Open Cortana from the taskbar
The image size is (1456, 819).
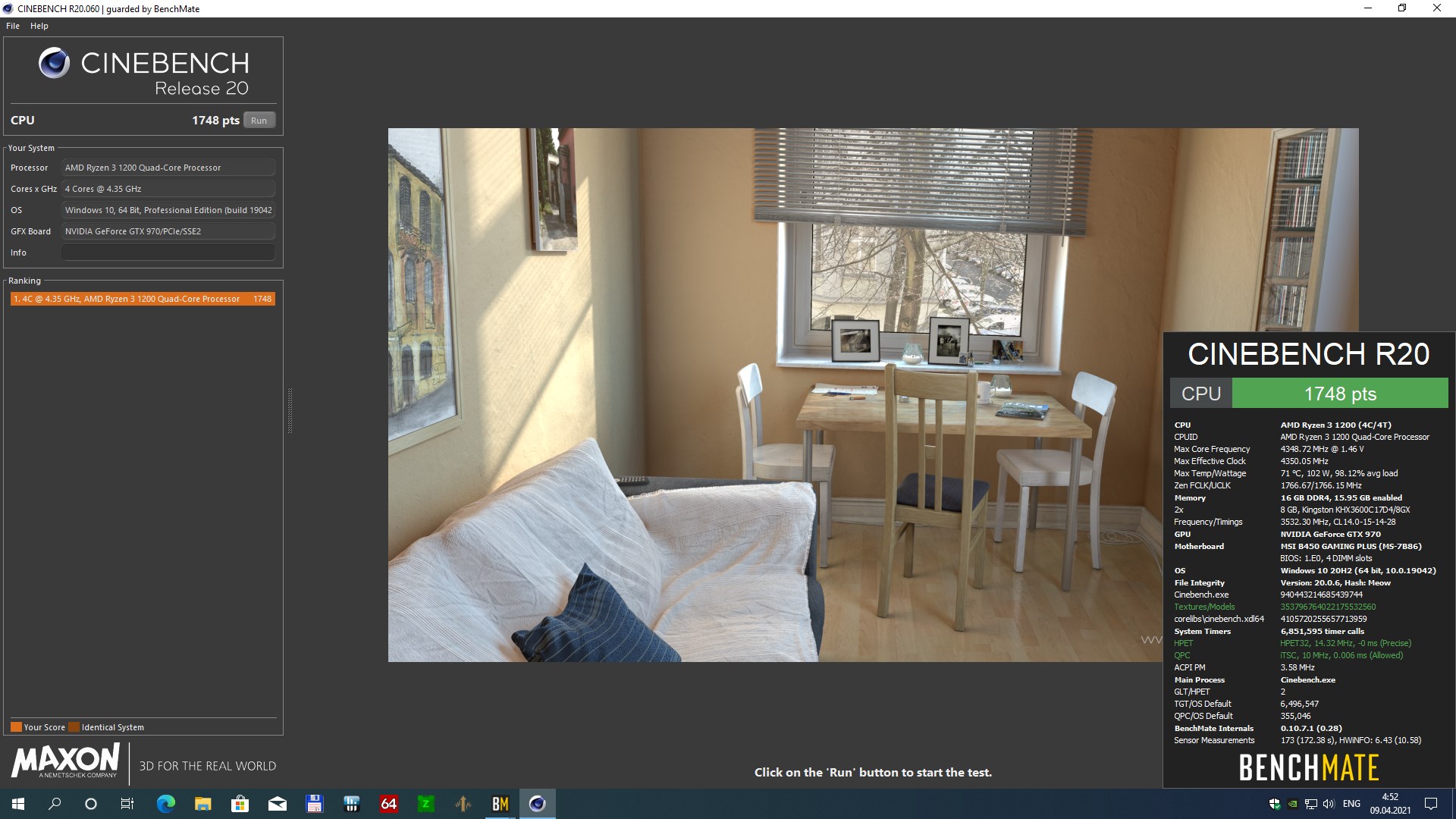(91, 804)
